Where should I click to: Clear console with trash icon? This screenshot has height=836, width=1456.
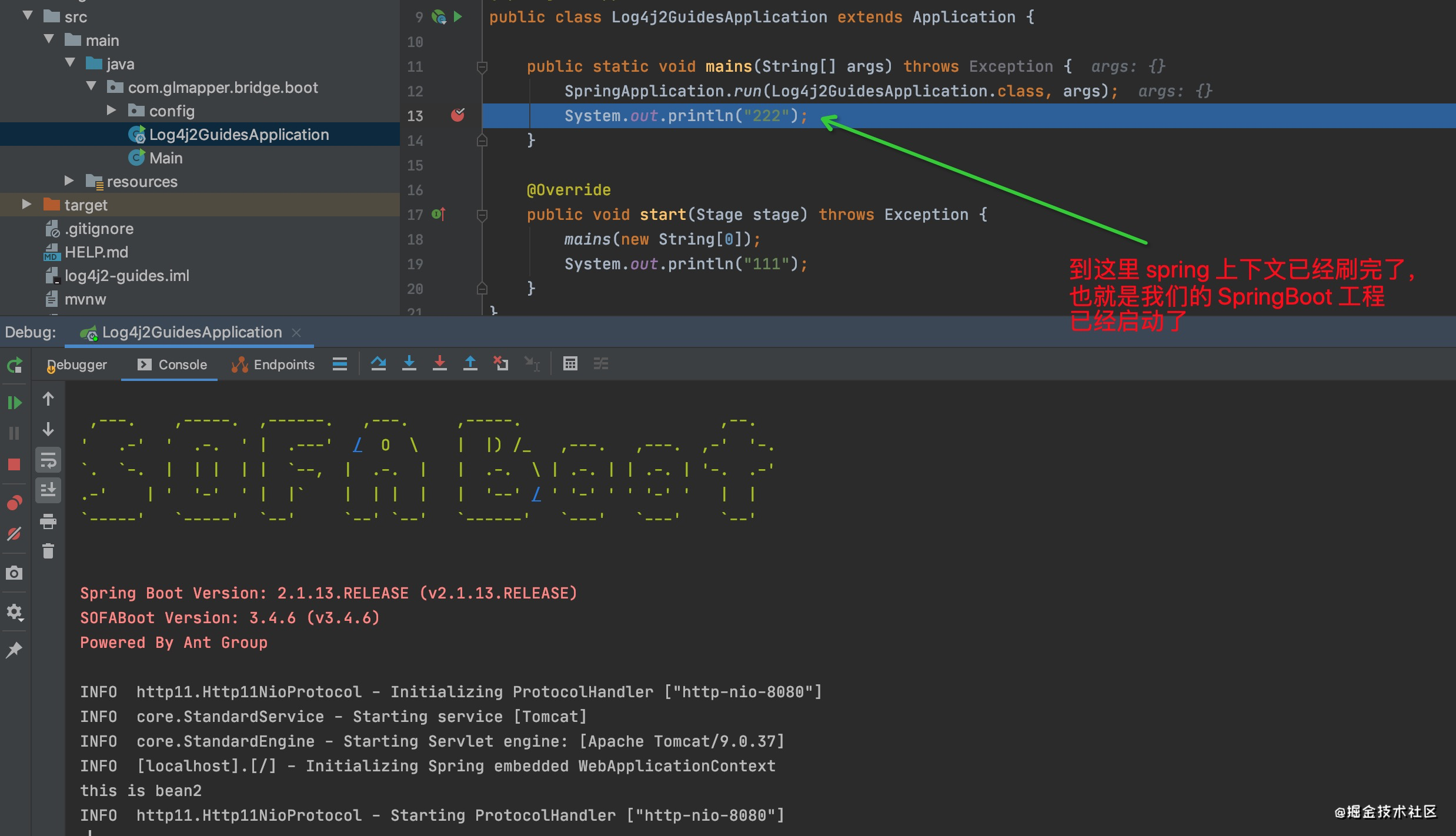tap(48, 551)
